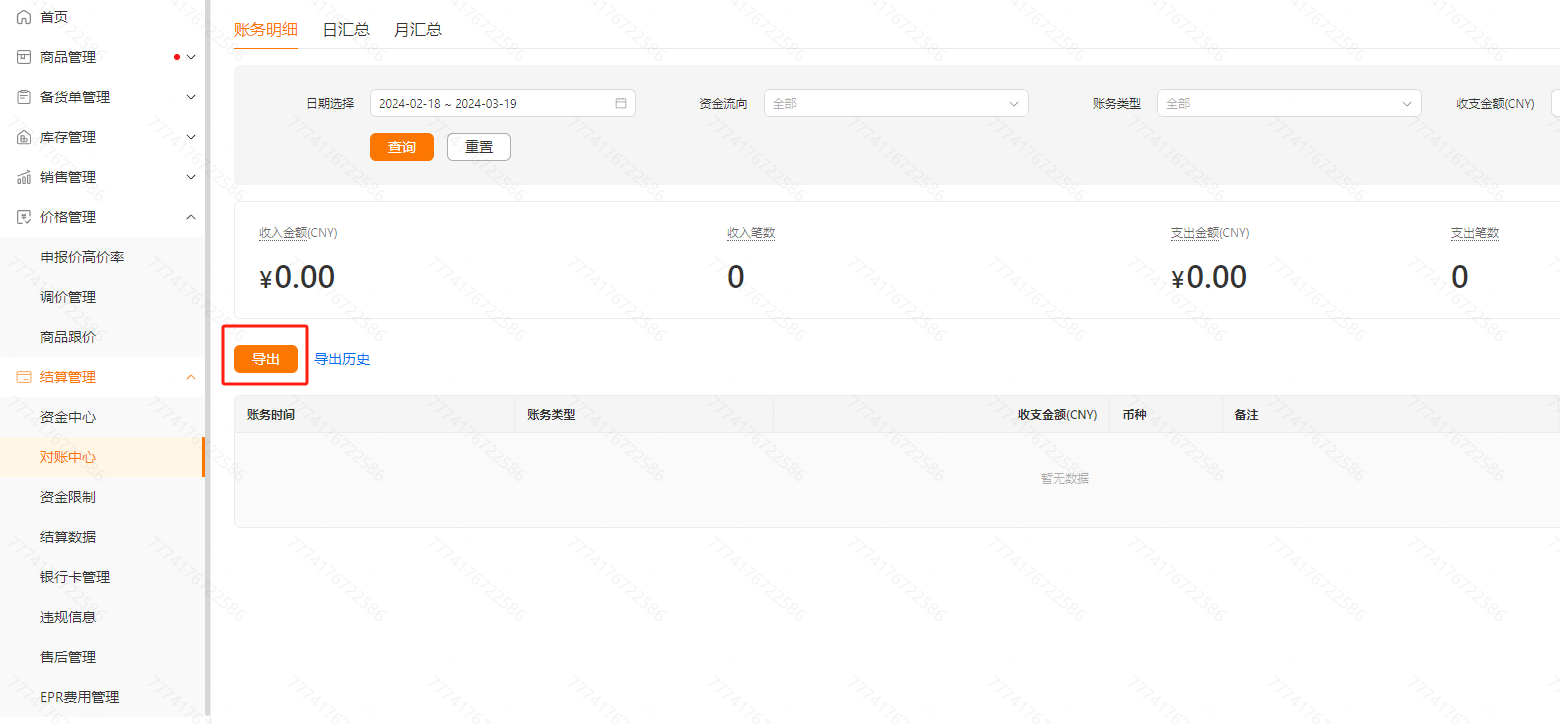Click the 备注 column header

pos(1246,414)
